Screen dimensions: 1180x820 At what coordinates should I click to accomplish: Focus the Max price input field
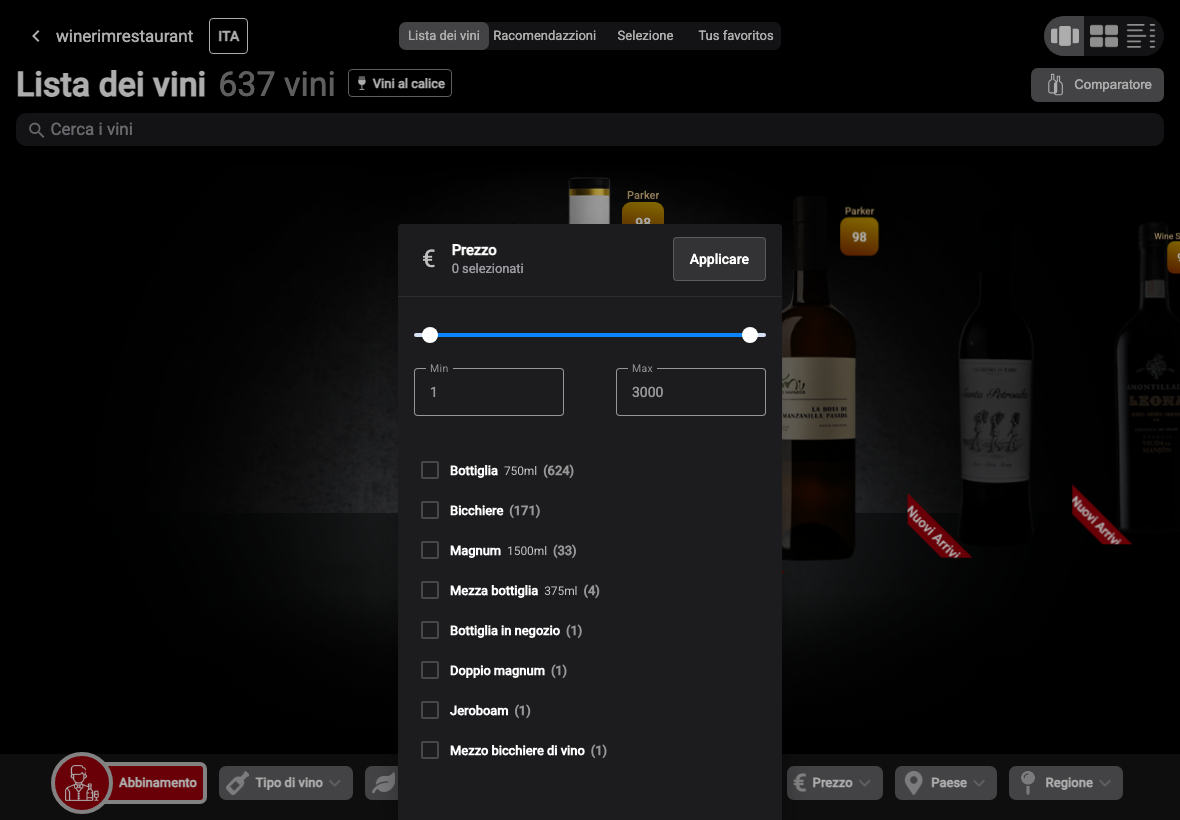[x=690, y=392]
